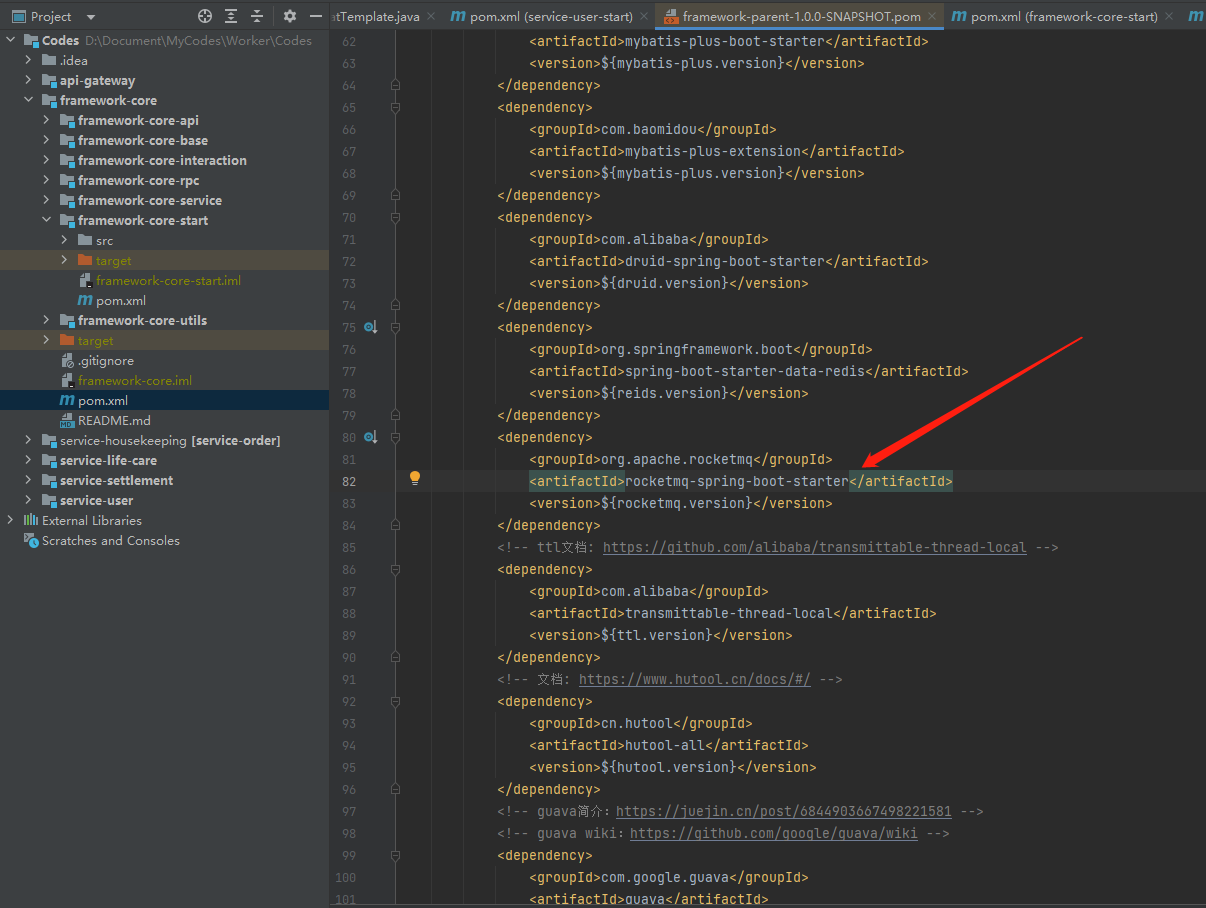Image resolution: width=1206 pixels, height=908 pixels.
Task: Open the transmittable-thread-local GitHub link
Action: point(815,547)
